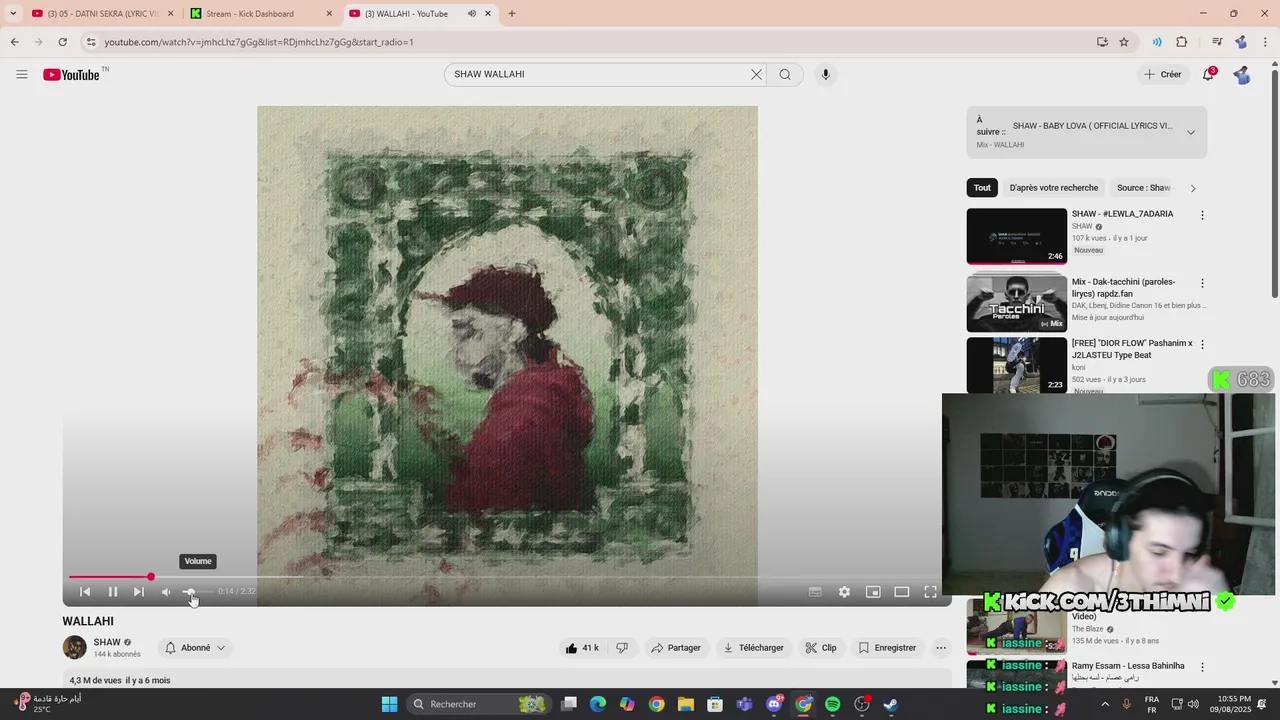This screenshot has height=720, width=1280.
Task: Enter fullscreen video mode
Action: click(x=930, y=592)
